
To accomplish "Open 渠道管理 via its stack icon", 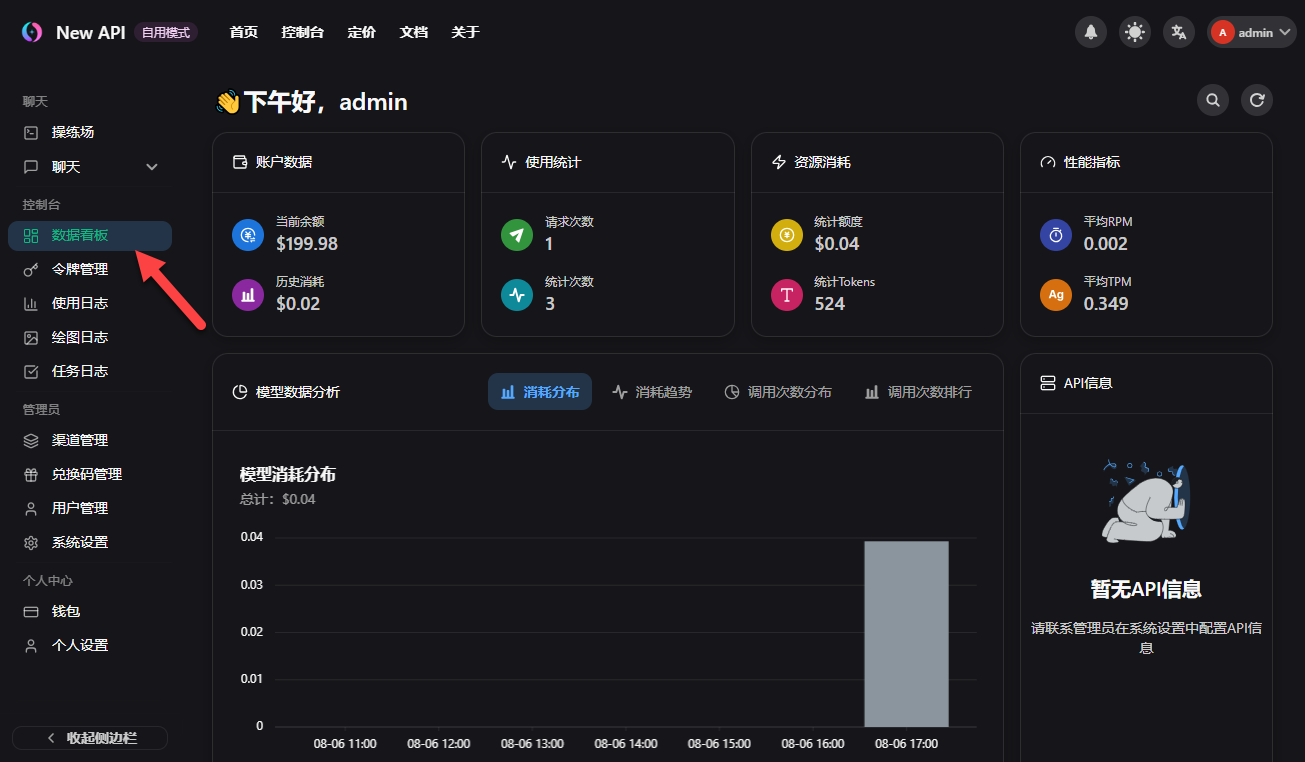I will tap(31, 440).
